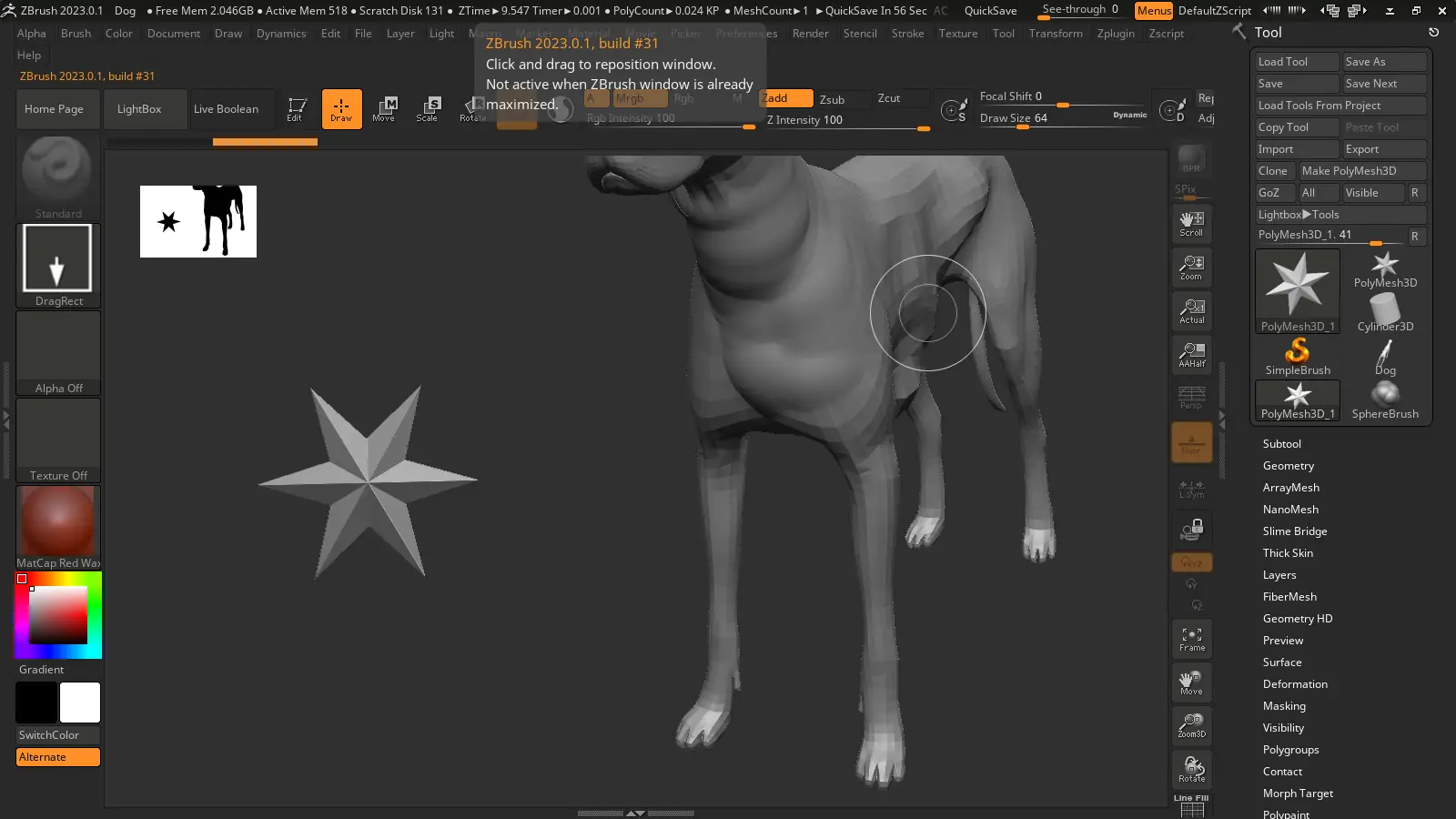
Task: Click the S brush size icon
Action: tap(954, 110)
